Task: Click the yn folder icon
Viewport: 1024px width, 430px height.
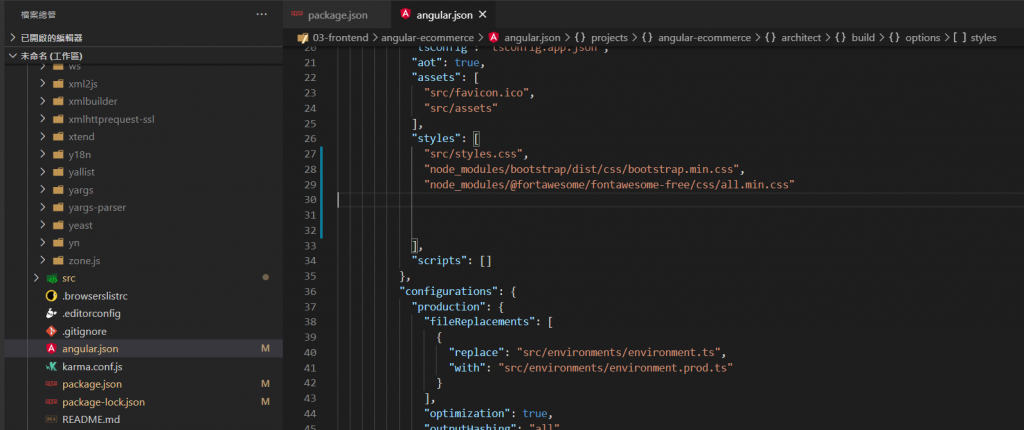Action: [x=58, y=242]
